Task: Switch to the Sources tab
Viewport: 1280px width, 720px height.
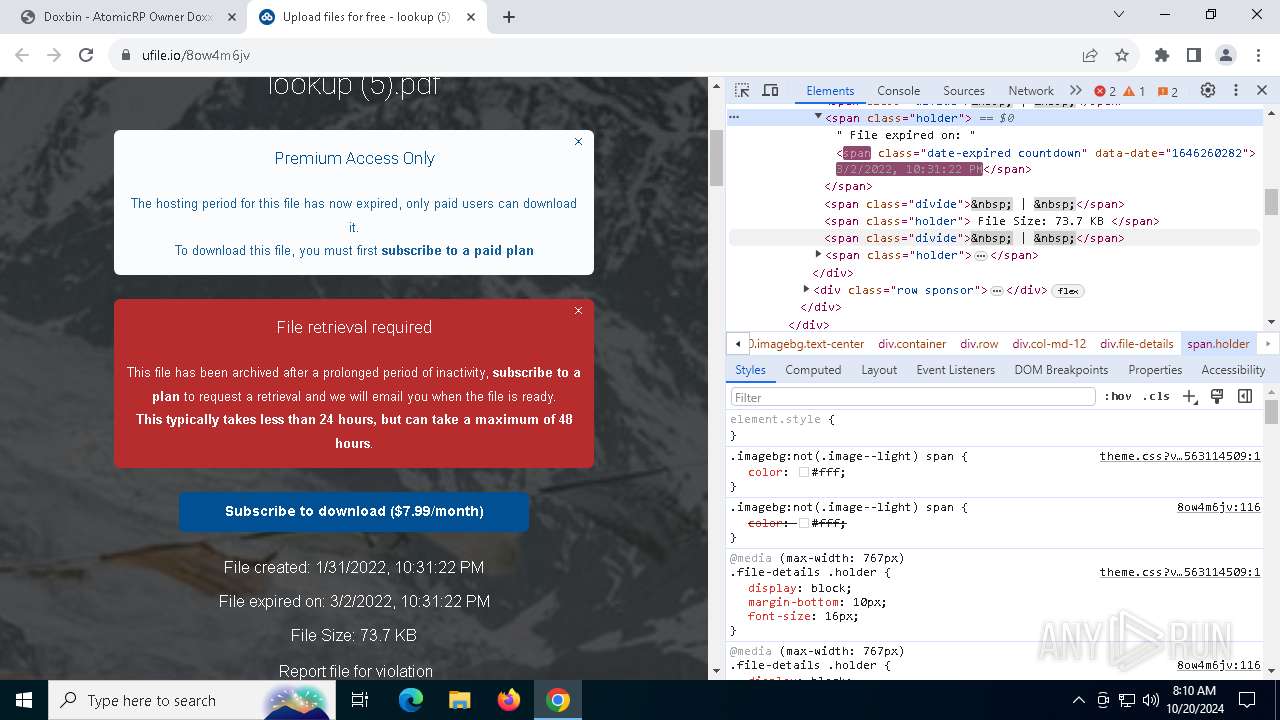Action: coord(964,90)
